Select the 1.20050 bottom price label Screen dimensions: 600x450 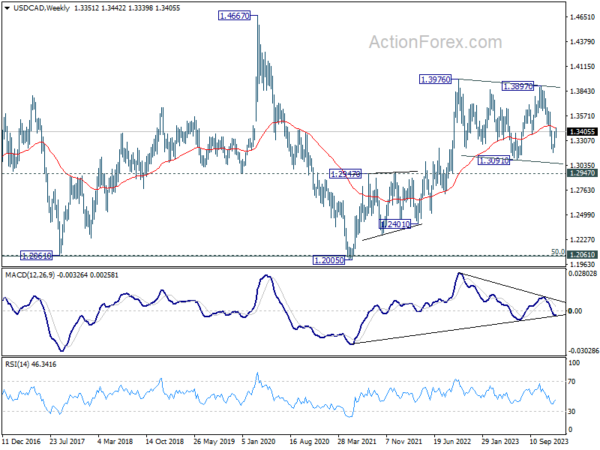click(329, 261)
